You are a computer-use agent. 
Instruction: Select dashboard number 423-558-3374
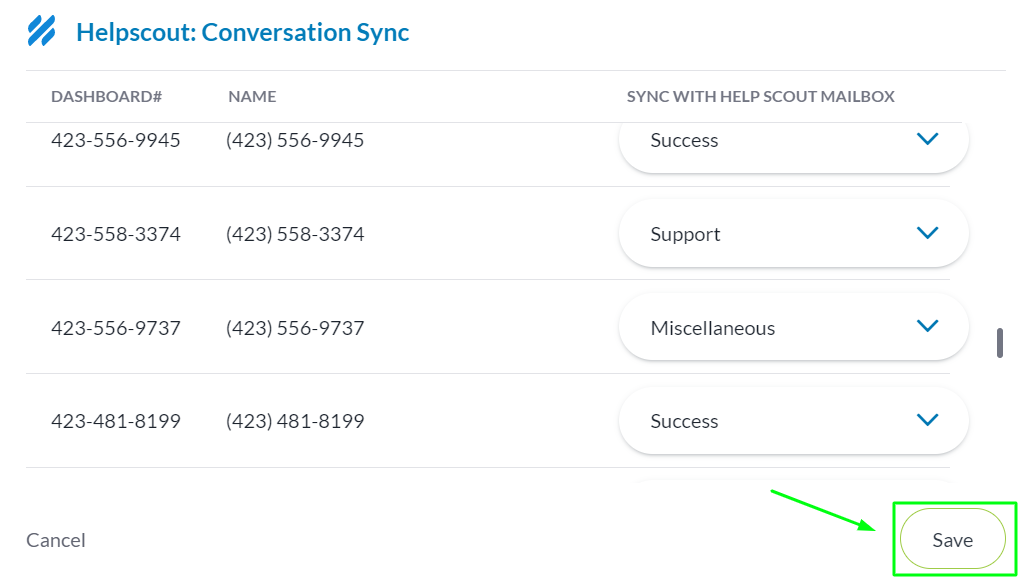(116, 234)
